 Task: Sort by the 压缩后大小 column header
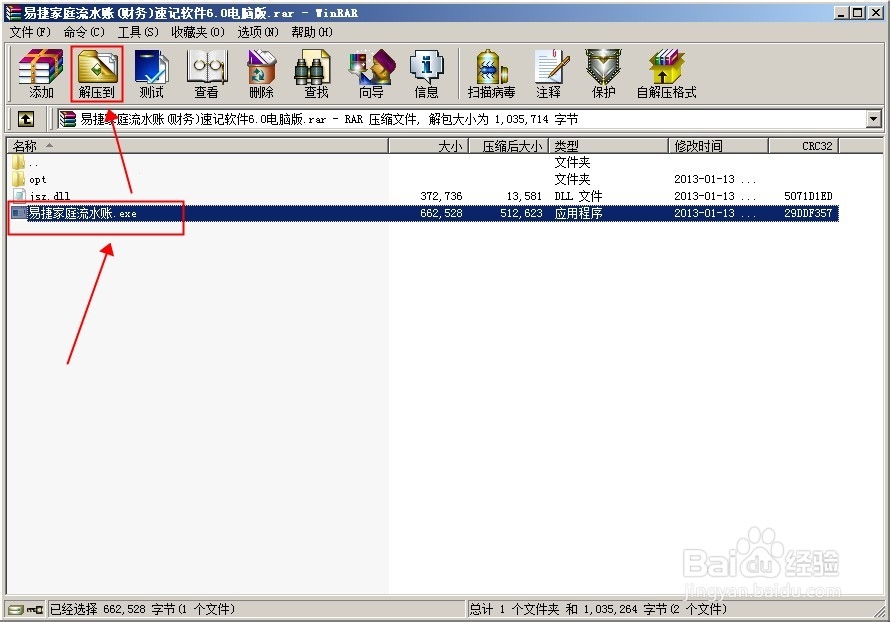click(508, 146)
